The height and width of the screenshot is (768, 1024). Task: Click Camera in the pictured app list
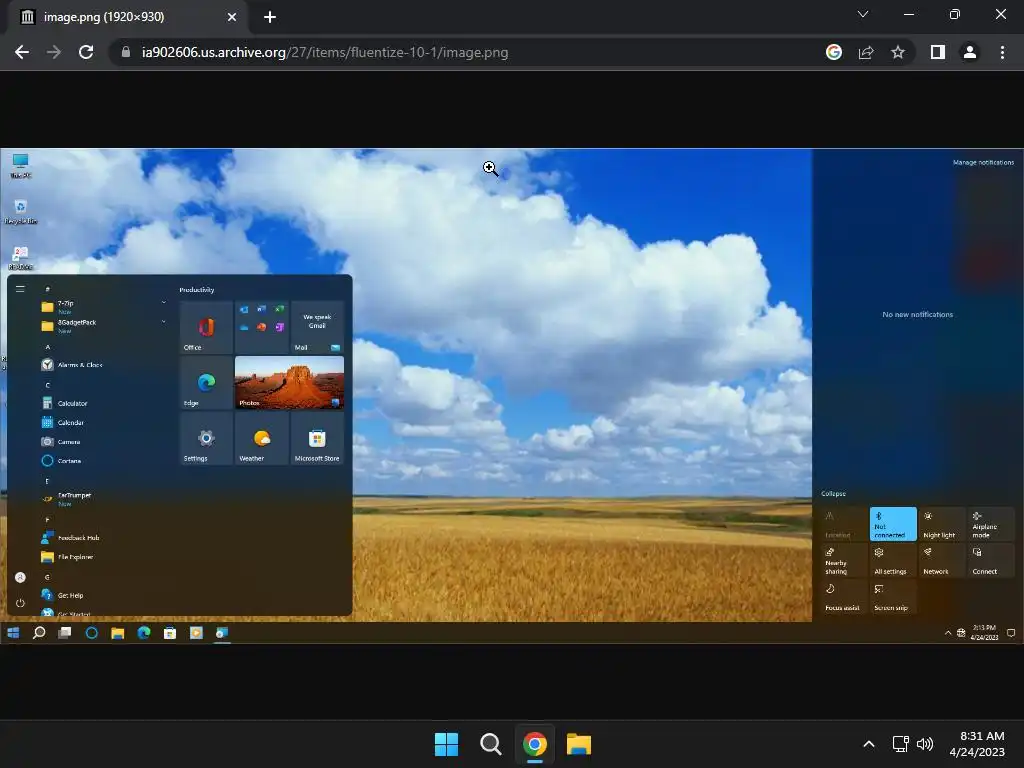click(x=61, y=441)
